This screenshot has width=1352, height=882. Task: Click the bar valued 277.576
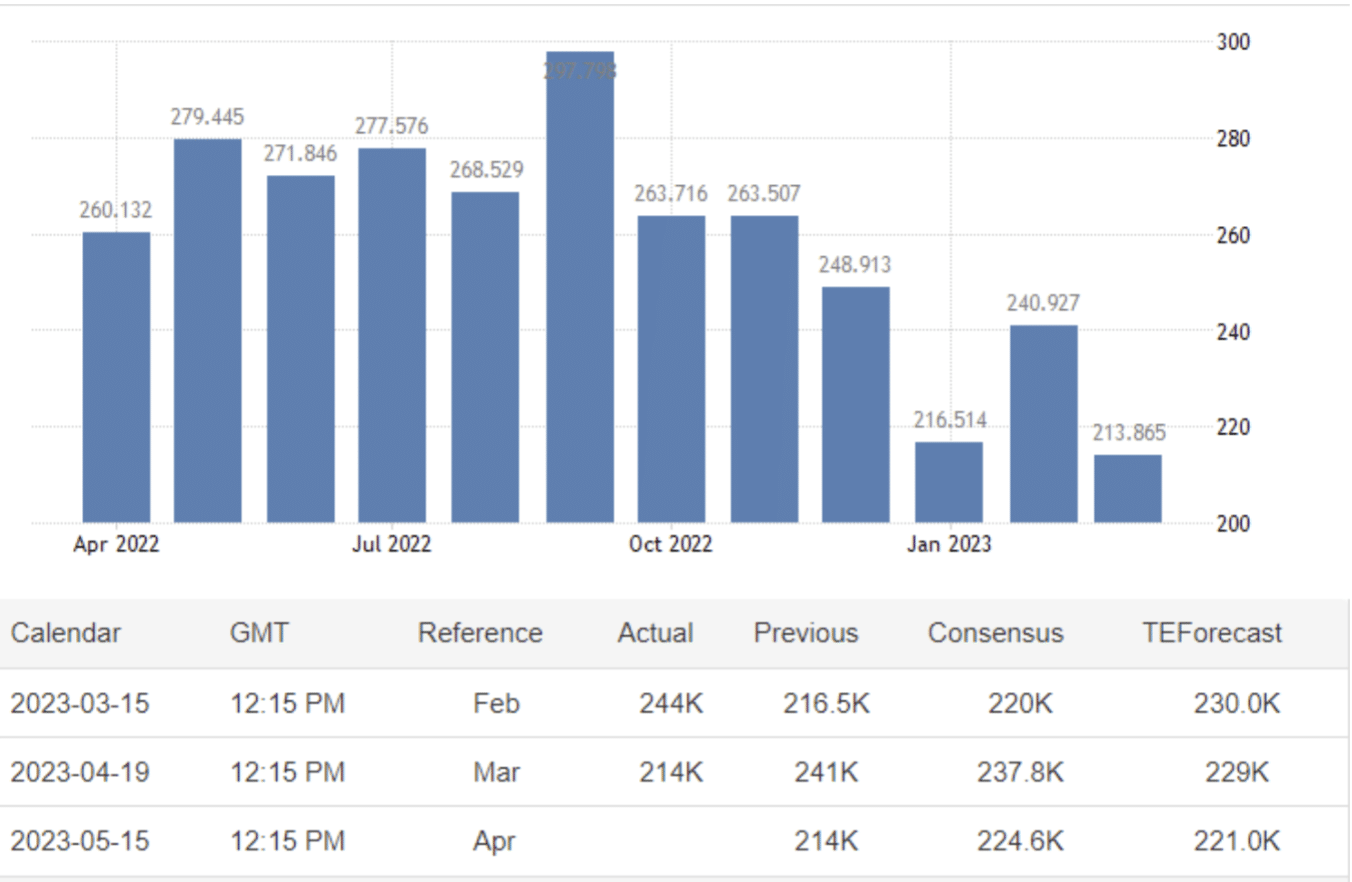pyautogui.click(x=392, y=335)
